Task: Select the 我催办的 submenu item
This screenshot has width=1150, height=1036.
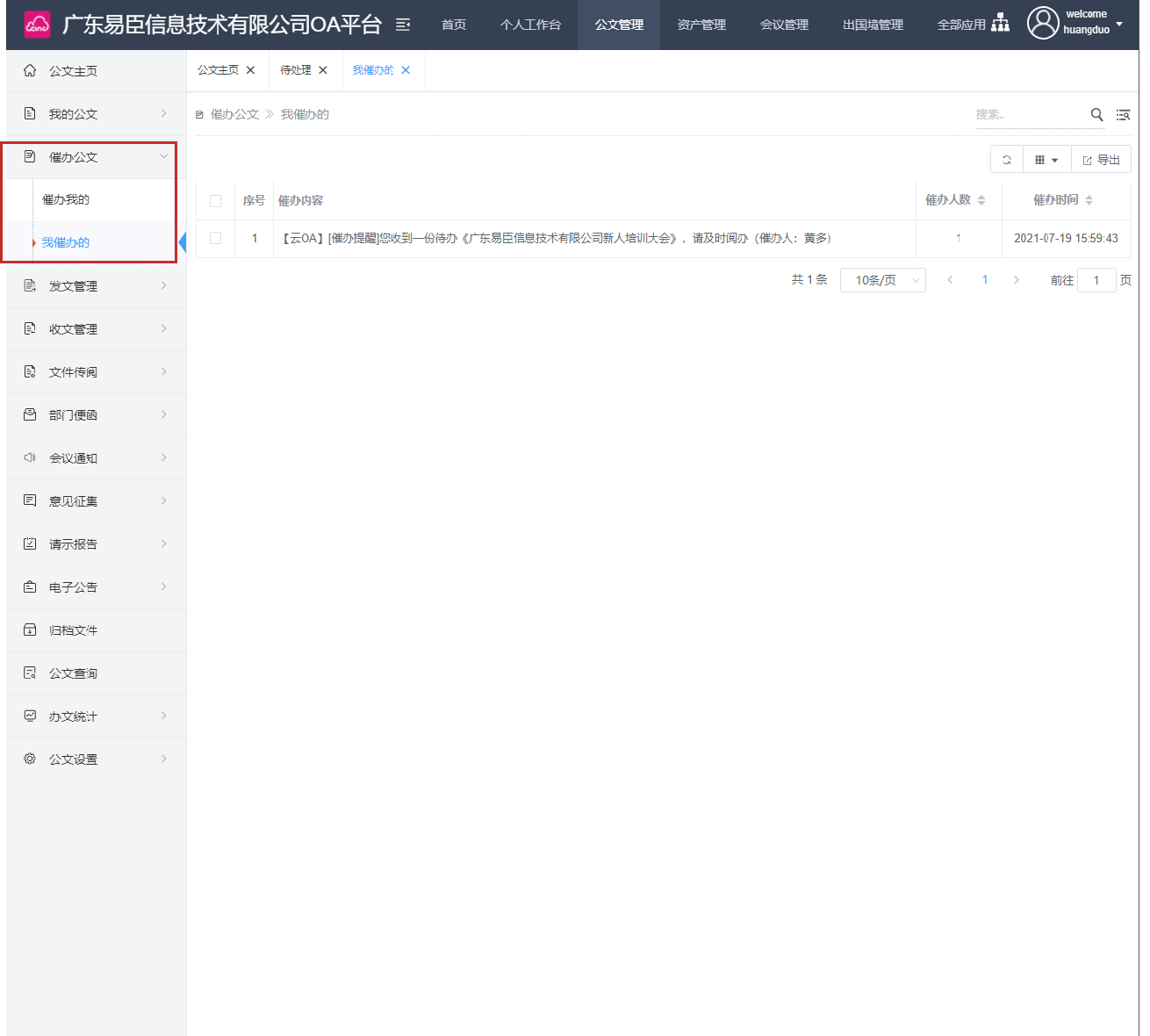Action: coord(66,242)
